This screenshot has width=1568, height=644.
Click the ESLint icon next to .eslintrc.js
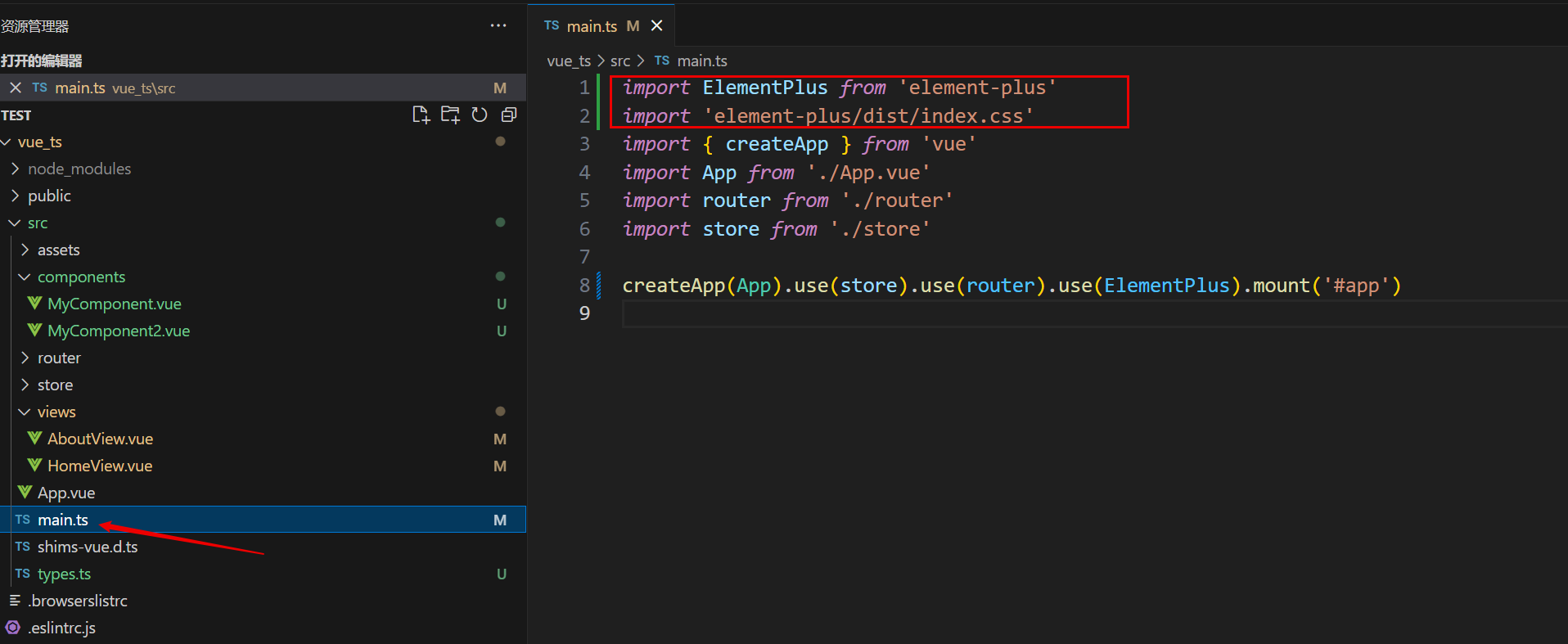(13, 628)
